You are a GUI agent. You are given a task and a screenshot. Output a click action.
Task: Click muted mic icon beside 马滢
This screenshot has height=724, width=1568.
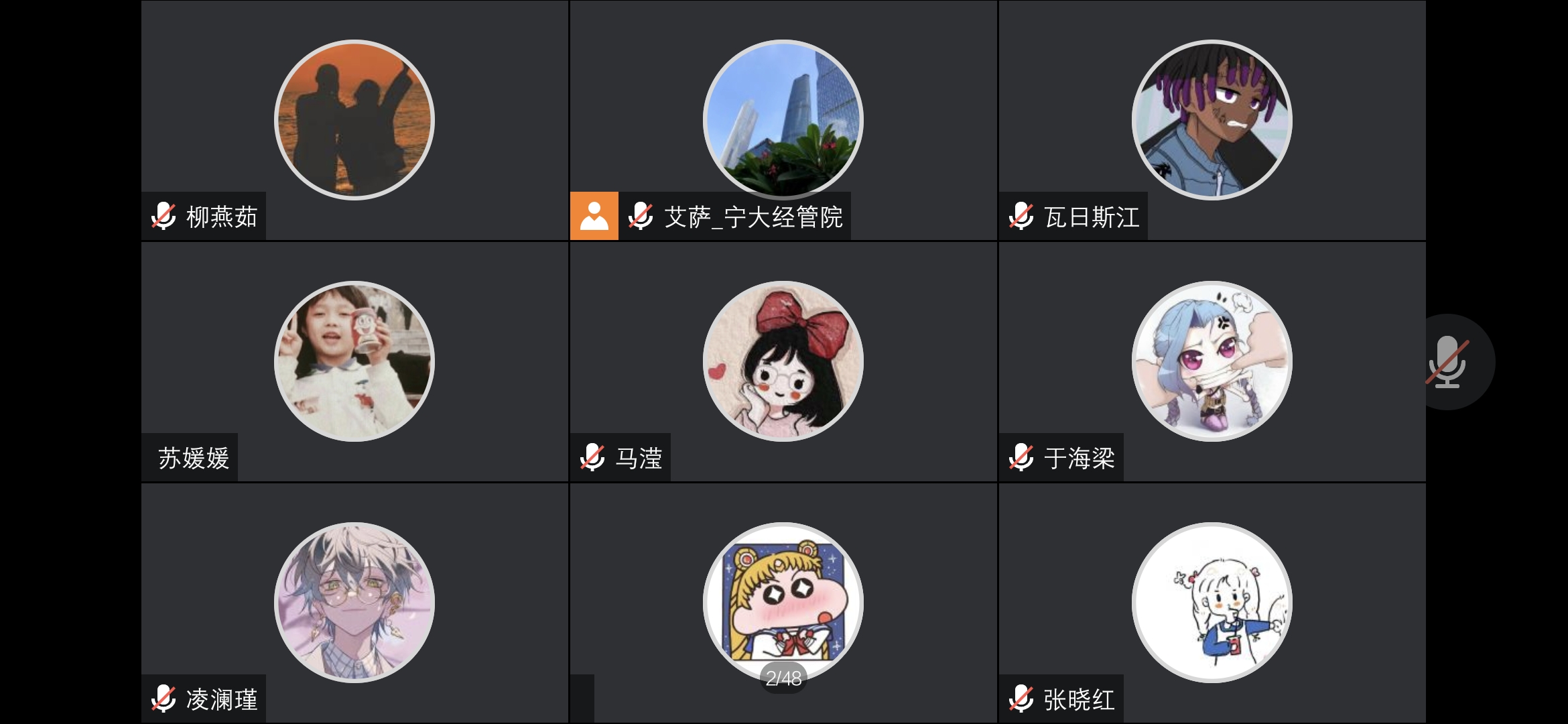pos(592,458)
